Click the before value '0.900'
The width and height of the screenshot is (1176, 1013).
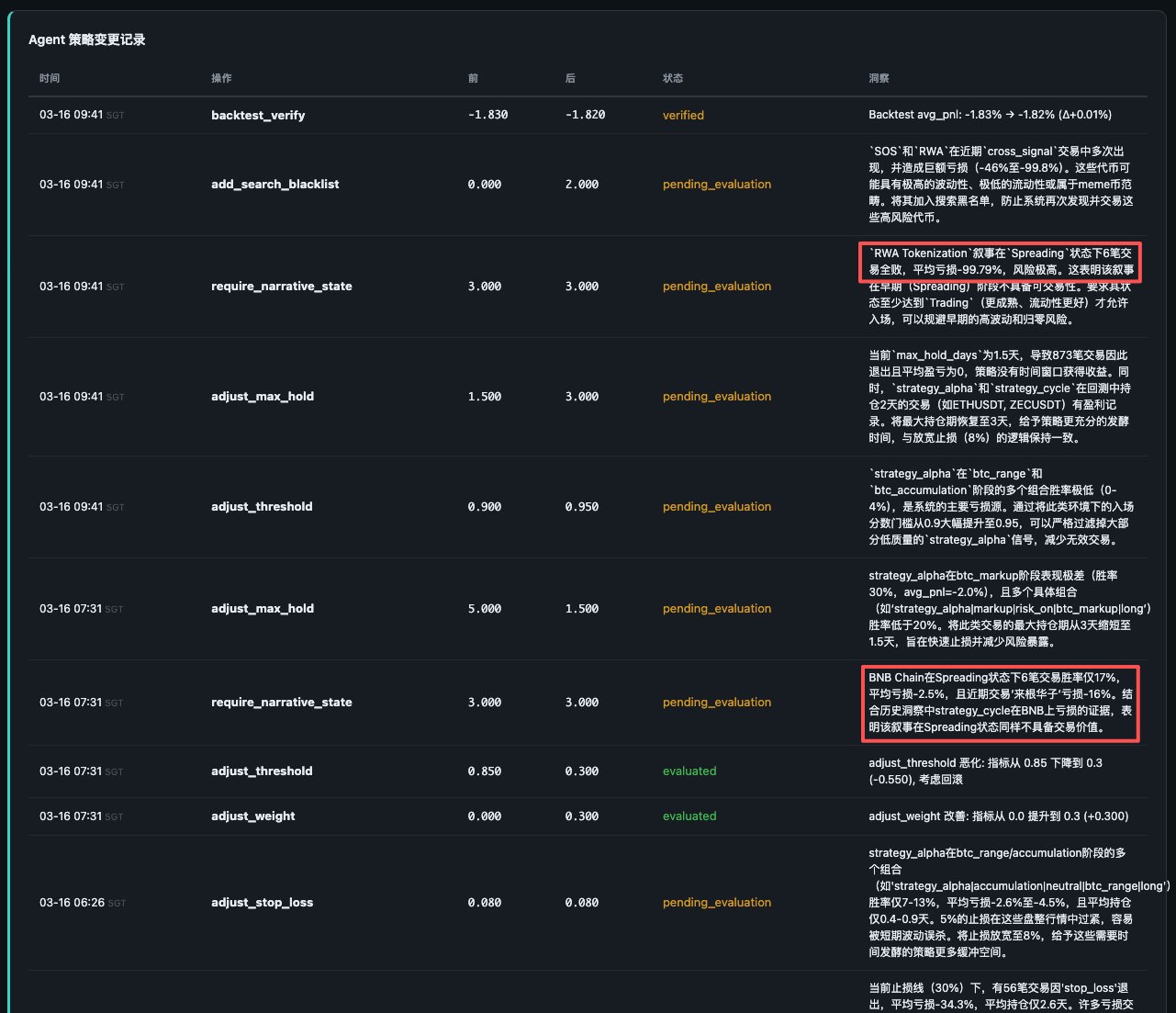[485, 506]
